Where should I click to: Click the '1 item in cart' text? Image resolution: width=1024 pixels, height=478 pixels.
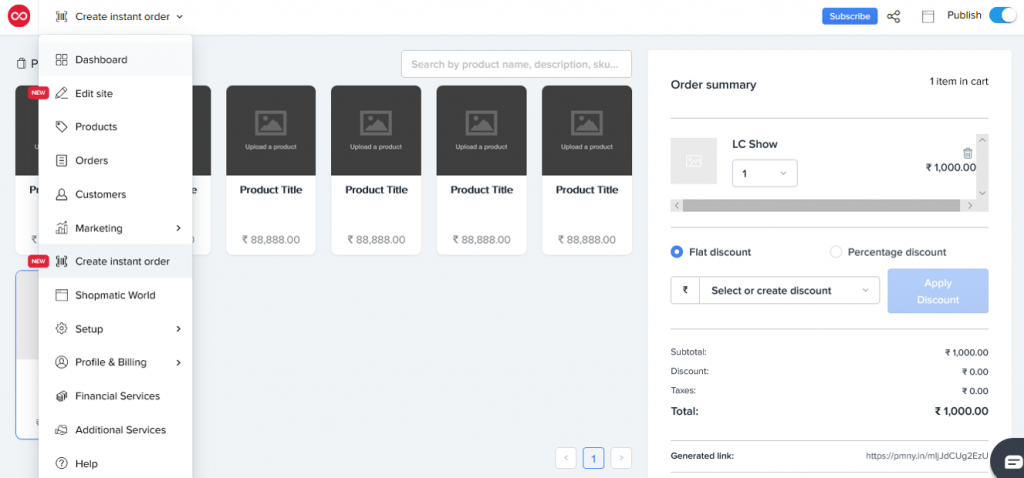pos(959,82)
